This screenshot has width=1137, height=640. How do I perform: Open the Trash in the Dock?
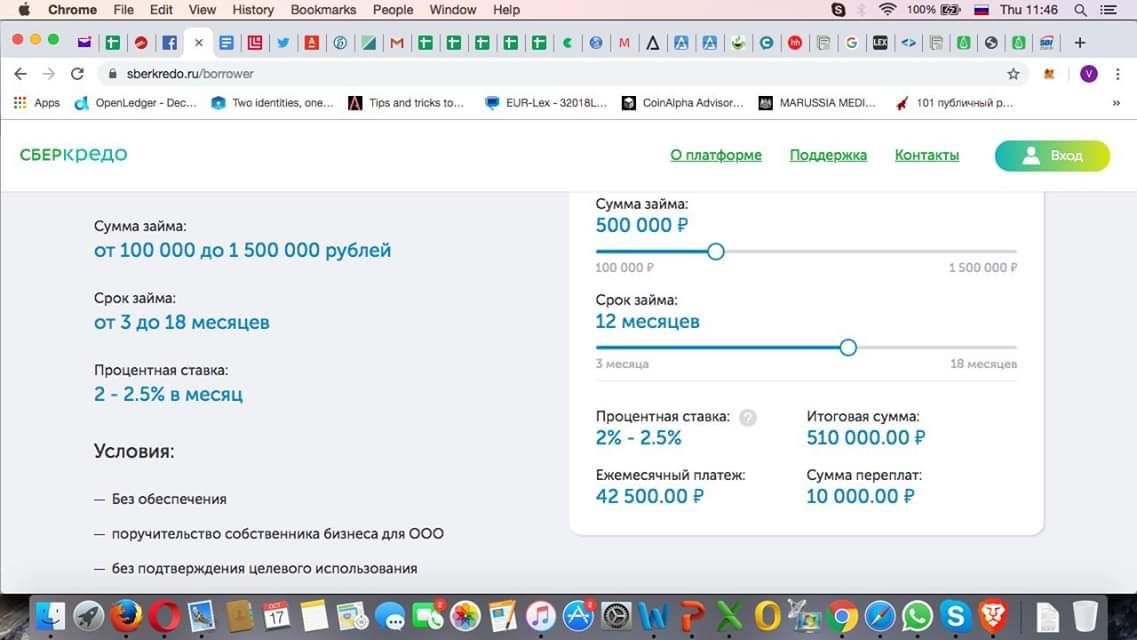(x=1085, y=617)
